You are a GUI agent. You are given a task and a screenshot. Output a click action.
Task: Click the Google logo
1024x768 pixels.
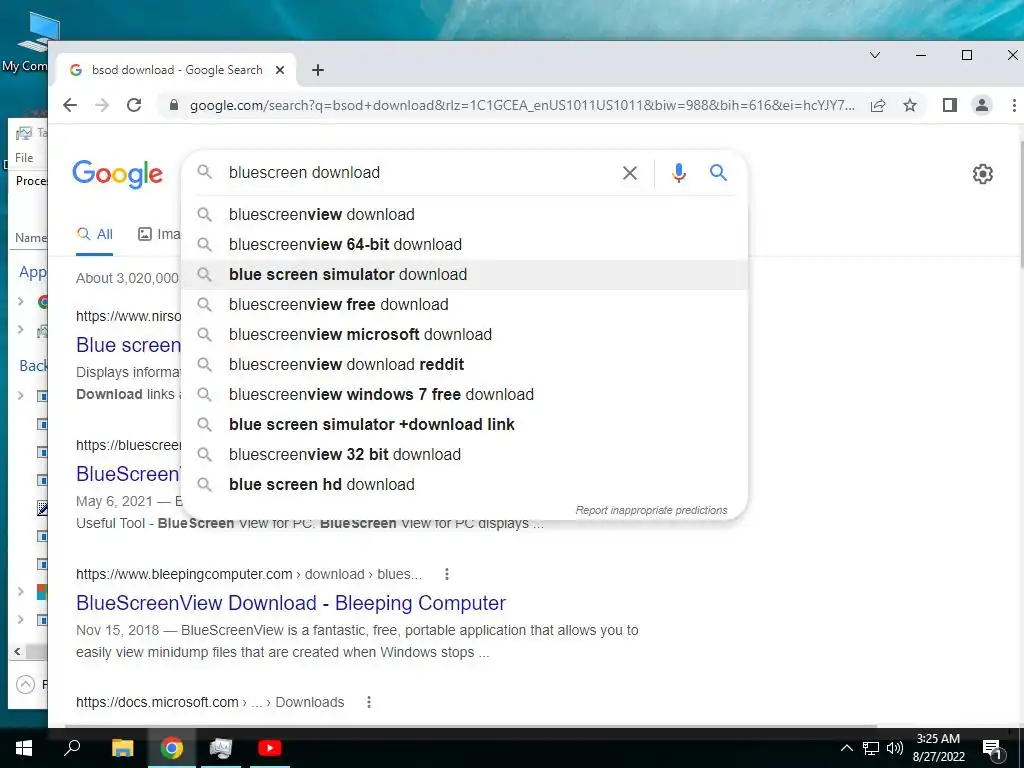pyautogui.click(x=118, y=174)
